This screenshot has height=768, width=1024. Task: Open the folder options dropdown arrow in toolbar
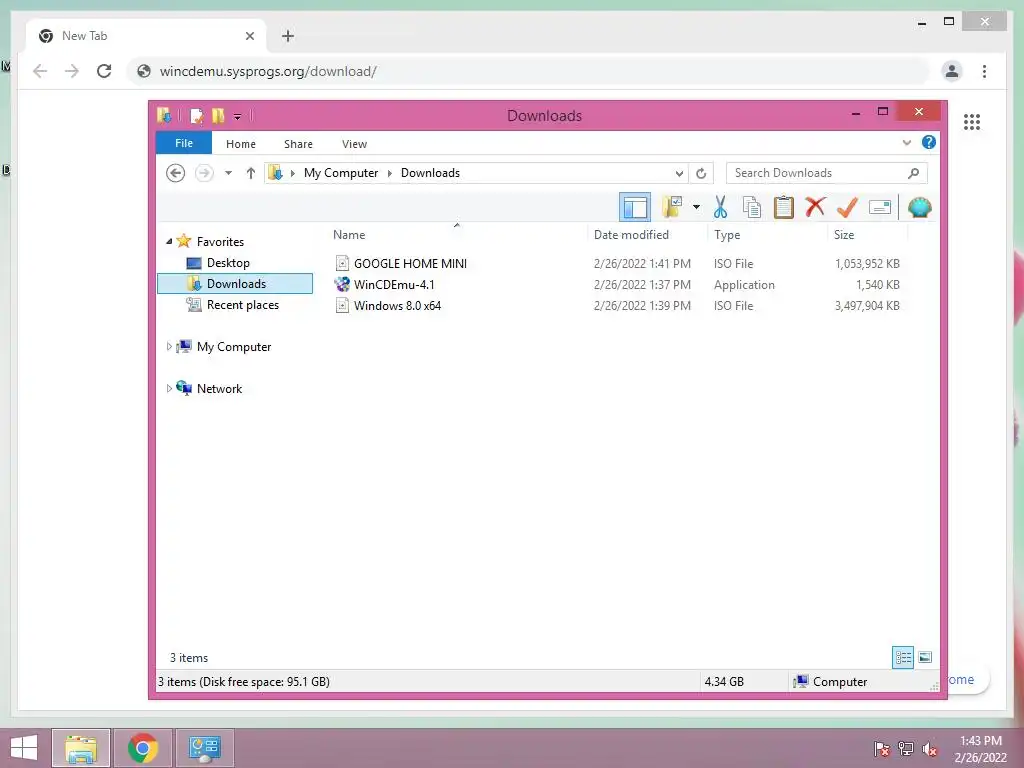pyautogui.click(x=696, y=208)
